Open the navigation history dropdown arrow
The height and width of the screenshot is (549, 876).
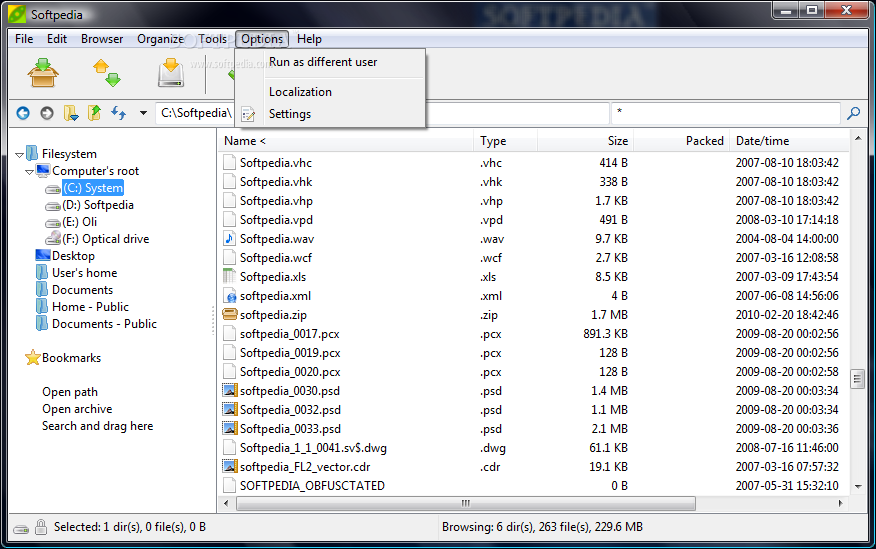[x=143, y=113]
